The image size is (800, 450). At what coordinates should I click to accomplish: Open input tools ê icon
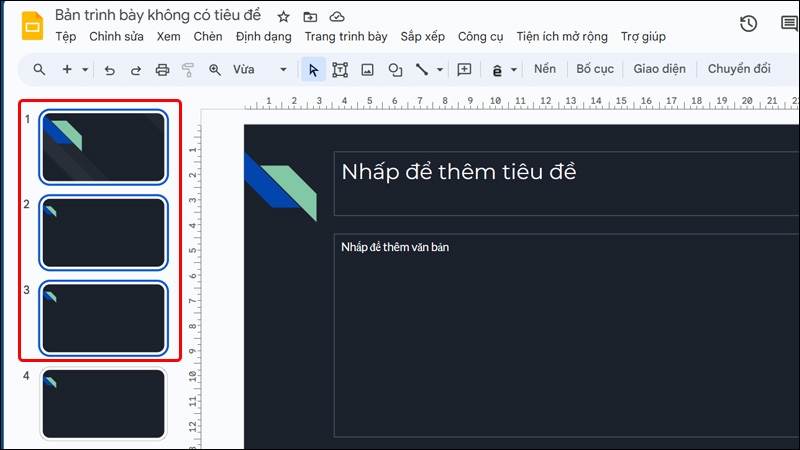(497, 70)
